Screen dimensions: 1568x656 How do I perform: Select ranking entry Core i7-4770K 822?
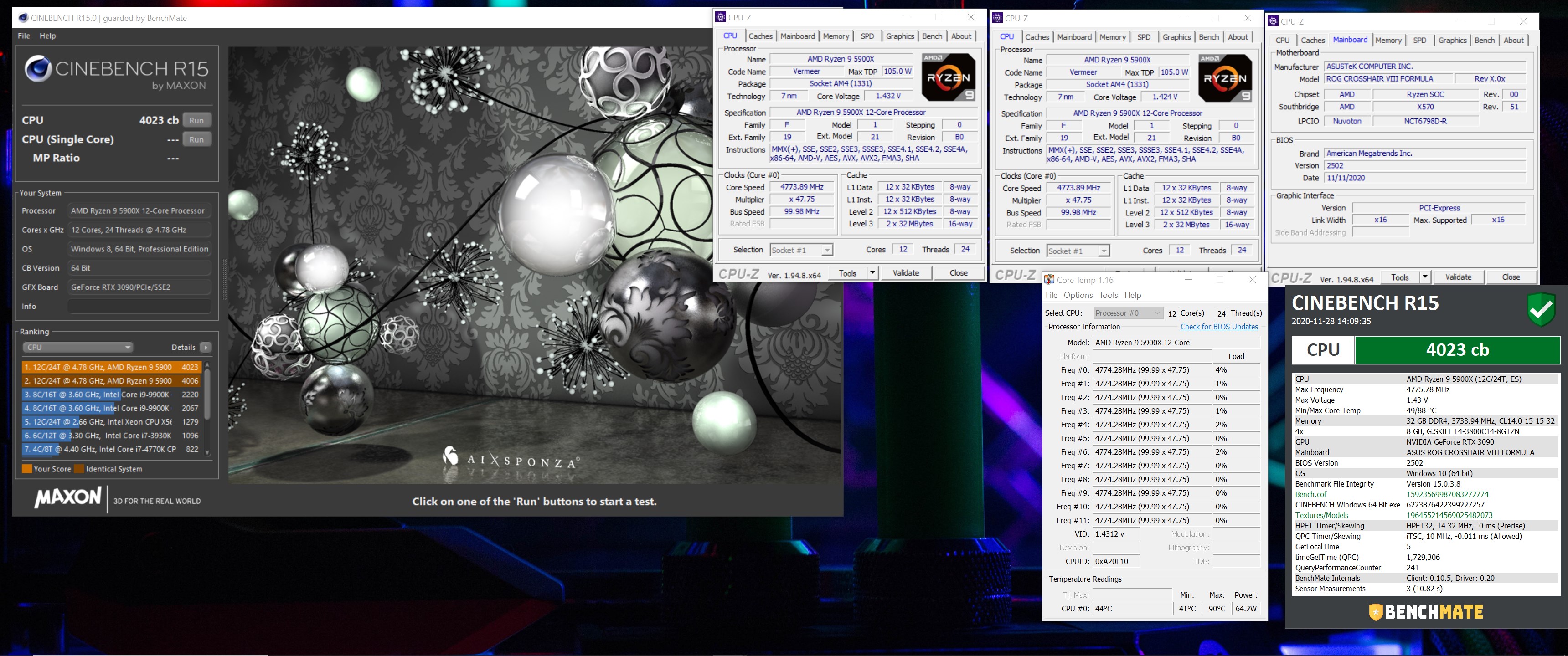click(111, 450)
